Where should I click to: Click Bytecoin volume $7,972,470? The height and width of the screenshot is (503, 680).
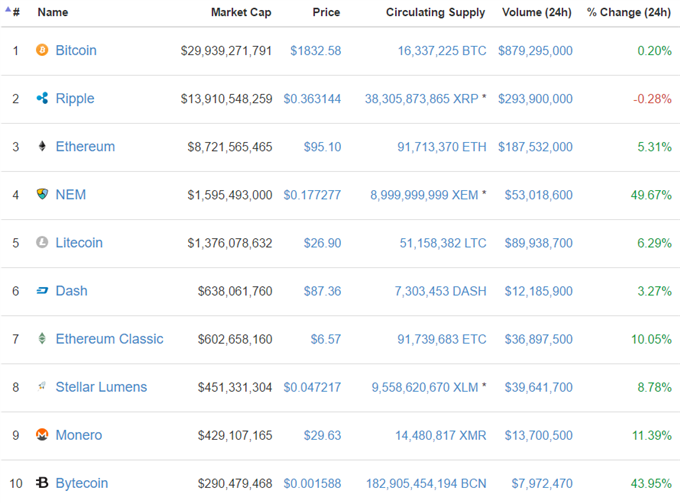[542, 484]
